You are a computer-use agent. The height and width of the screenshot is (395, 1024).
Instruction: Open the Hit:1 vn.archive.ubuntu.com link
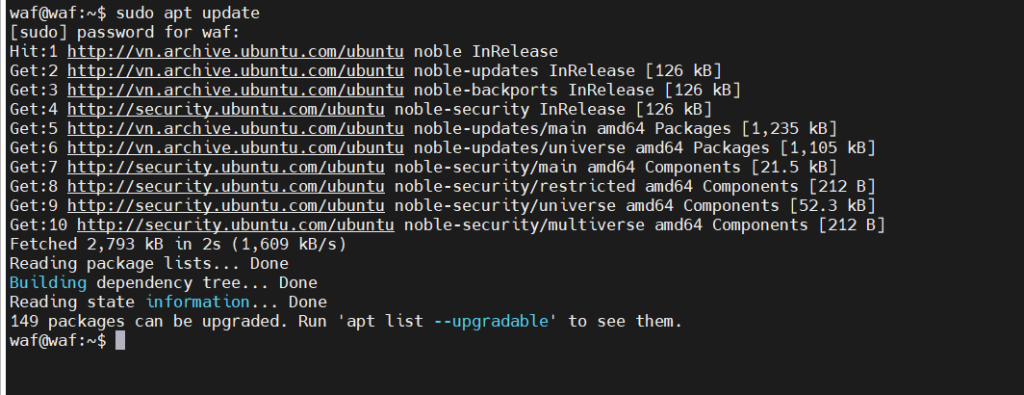pos(235,52)
